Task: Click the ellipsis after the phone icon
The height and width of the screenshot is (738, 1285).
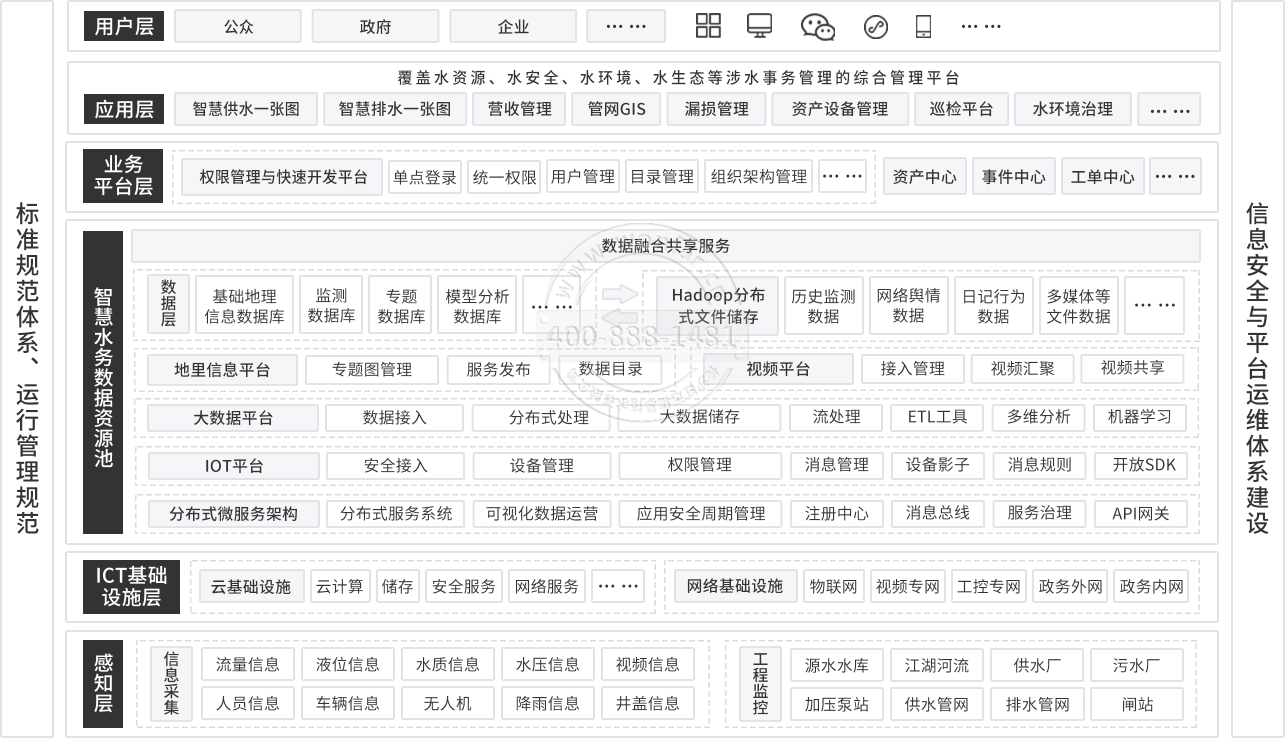Action: (x=980, y=27)
